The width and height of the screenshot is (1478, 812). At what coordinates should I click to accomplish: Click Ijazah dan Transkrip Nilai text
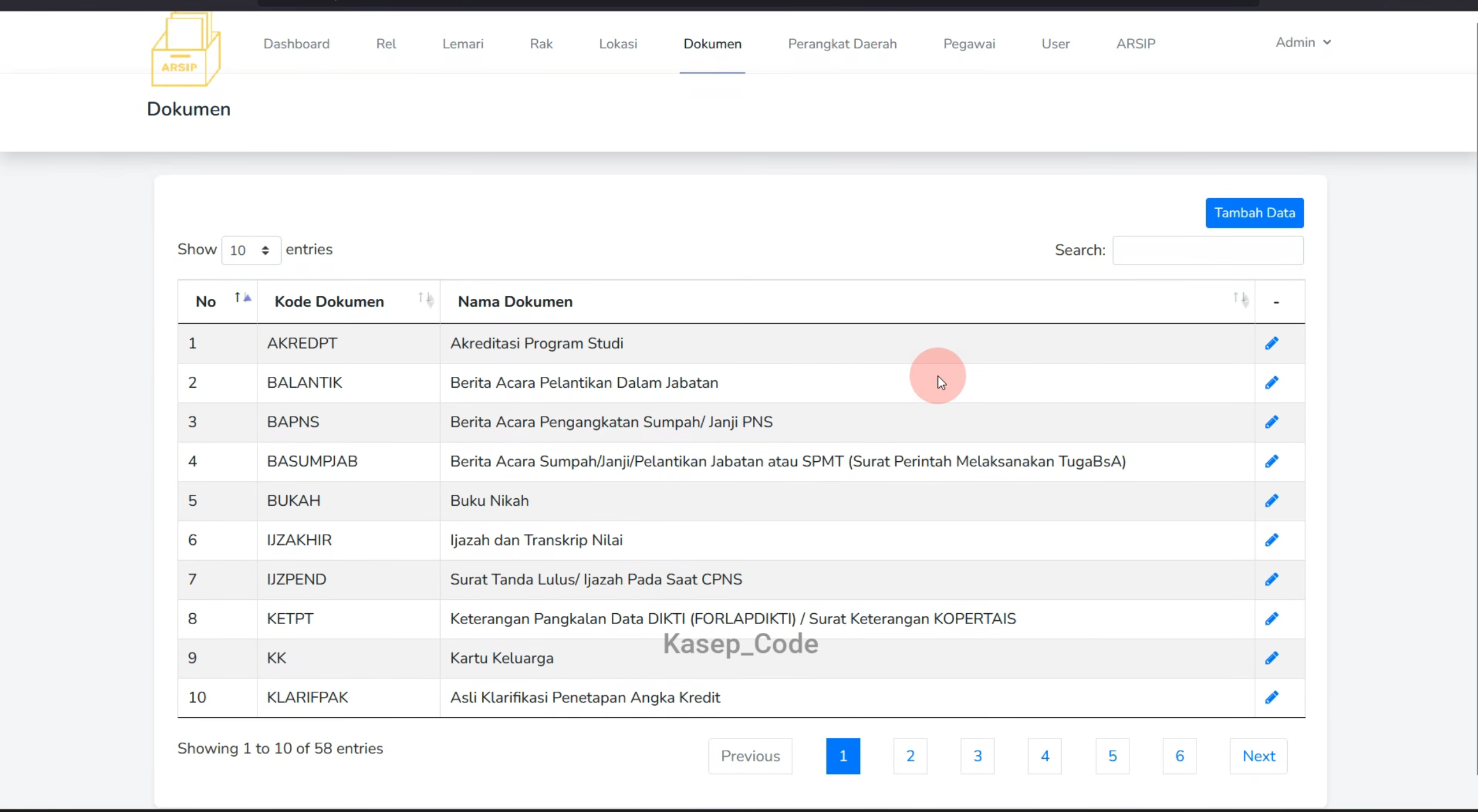pyautogui.click(x=536, y=540)
